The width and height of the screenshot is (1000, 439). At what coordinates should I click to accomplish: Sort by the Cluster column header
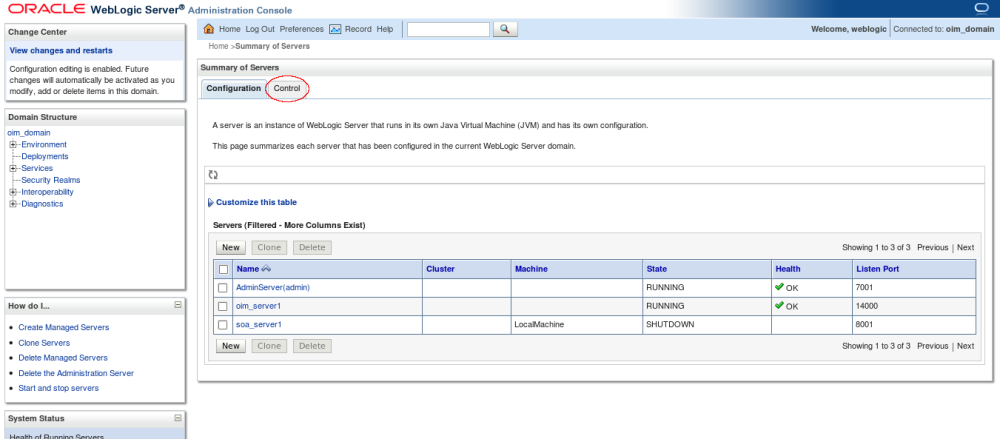[440, 269]
